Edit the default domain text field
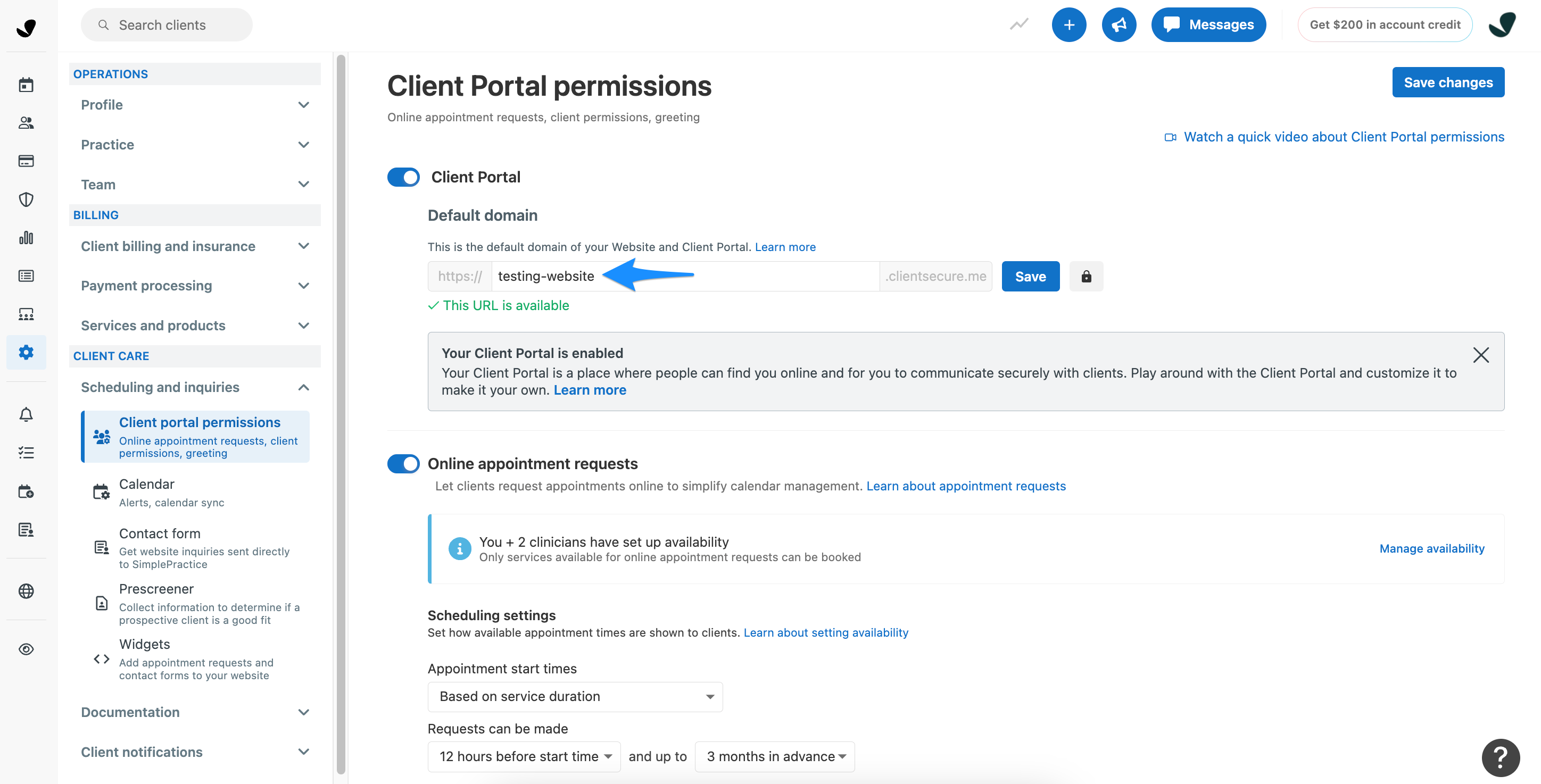 [658, 276]
